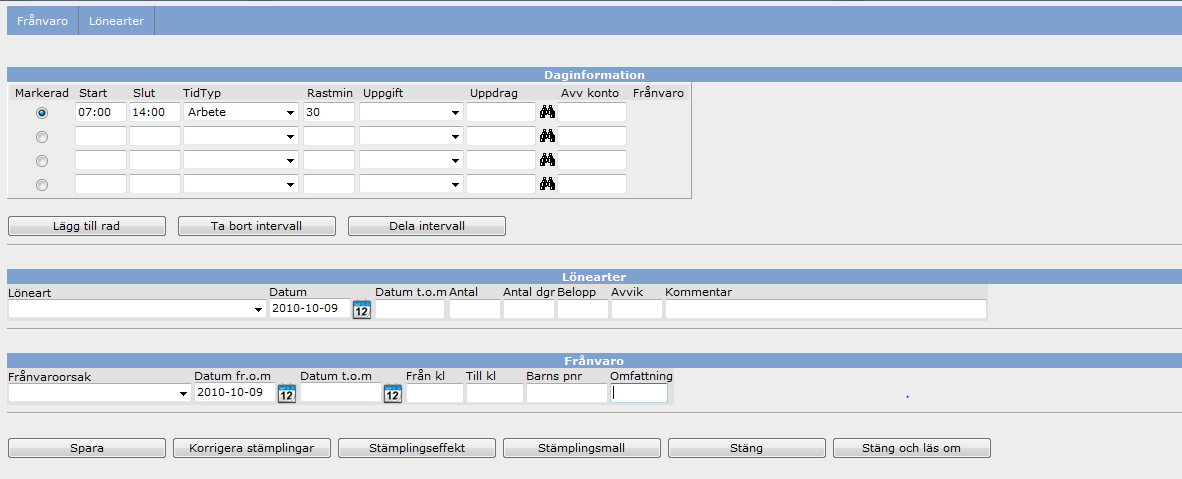Image resolution: width=1182 pixels, height=479 pixels.
Task: Open the Stämplingsmall button
Action: coord(582,448)
